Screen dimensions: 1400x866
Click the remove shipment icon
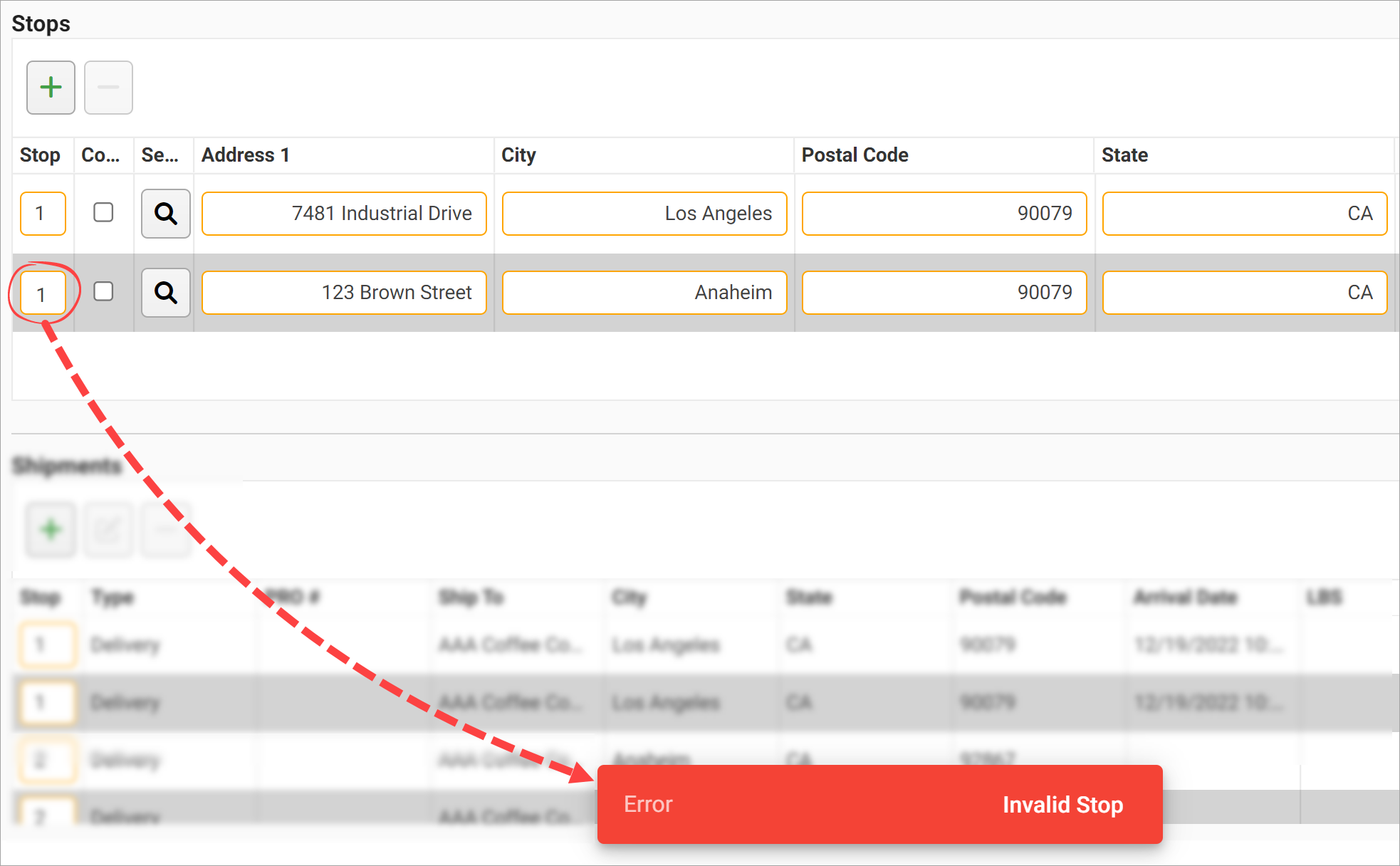(165, 529)
